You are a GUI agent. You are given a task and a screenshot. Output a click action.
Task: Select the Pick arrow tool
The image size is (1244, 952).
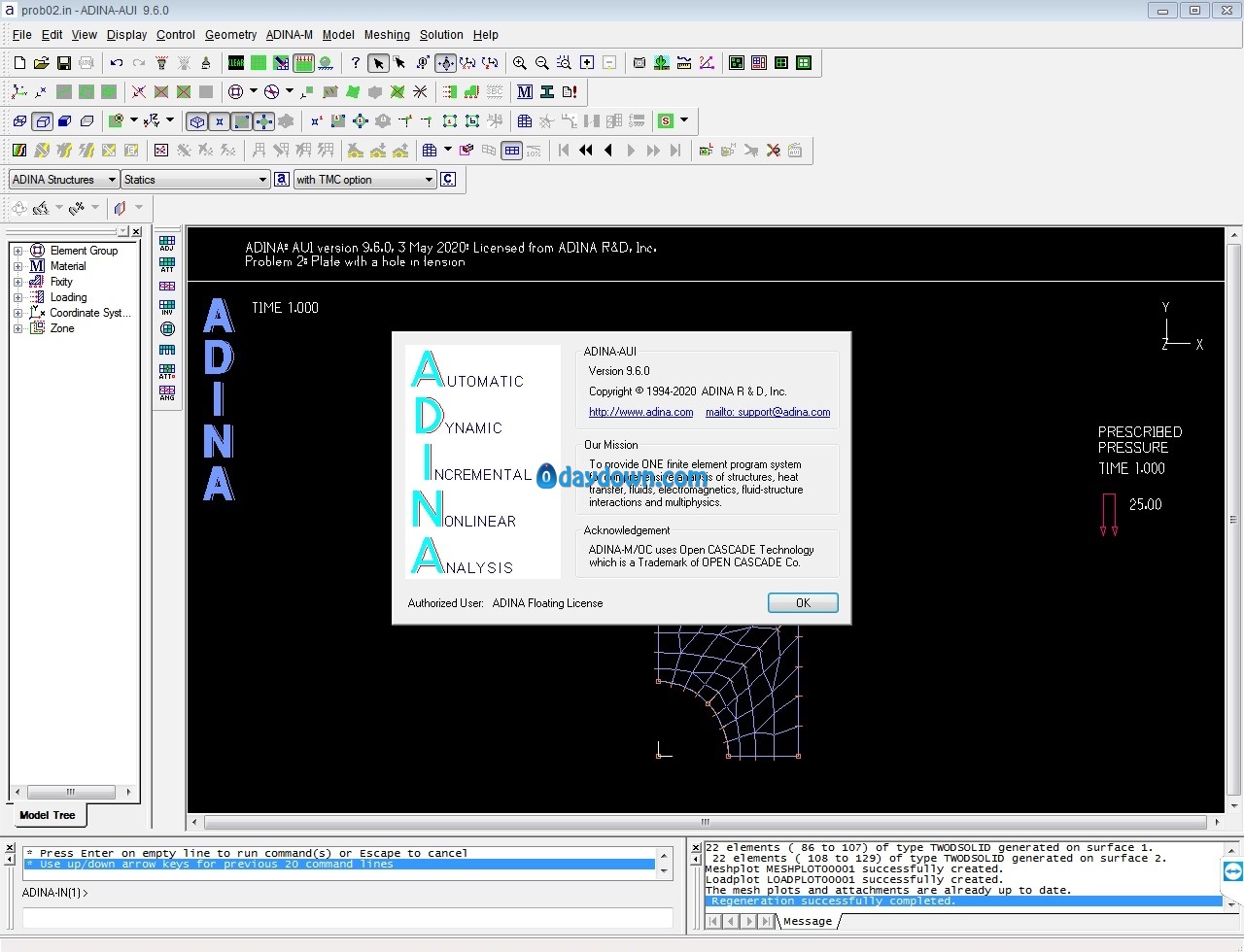pyautogui.click(x=378, y=63)
